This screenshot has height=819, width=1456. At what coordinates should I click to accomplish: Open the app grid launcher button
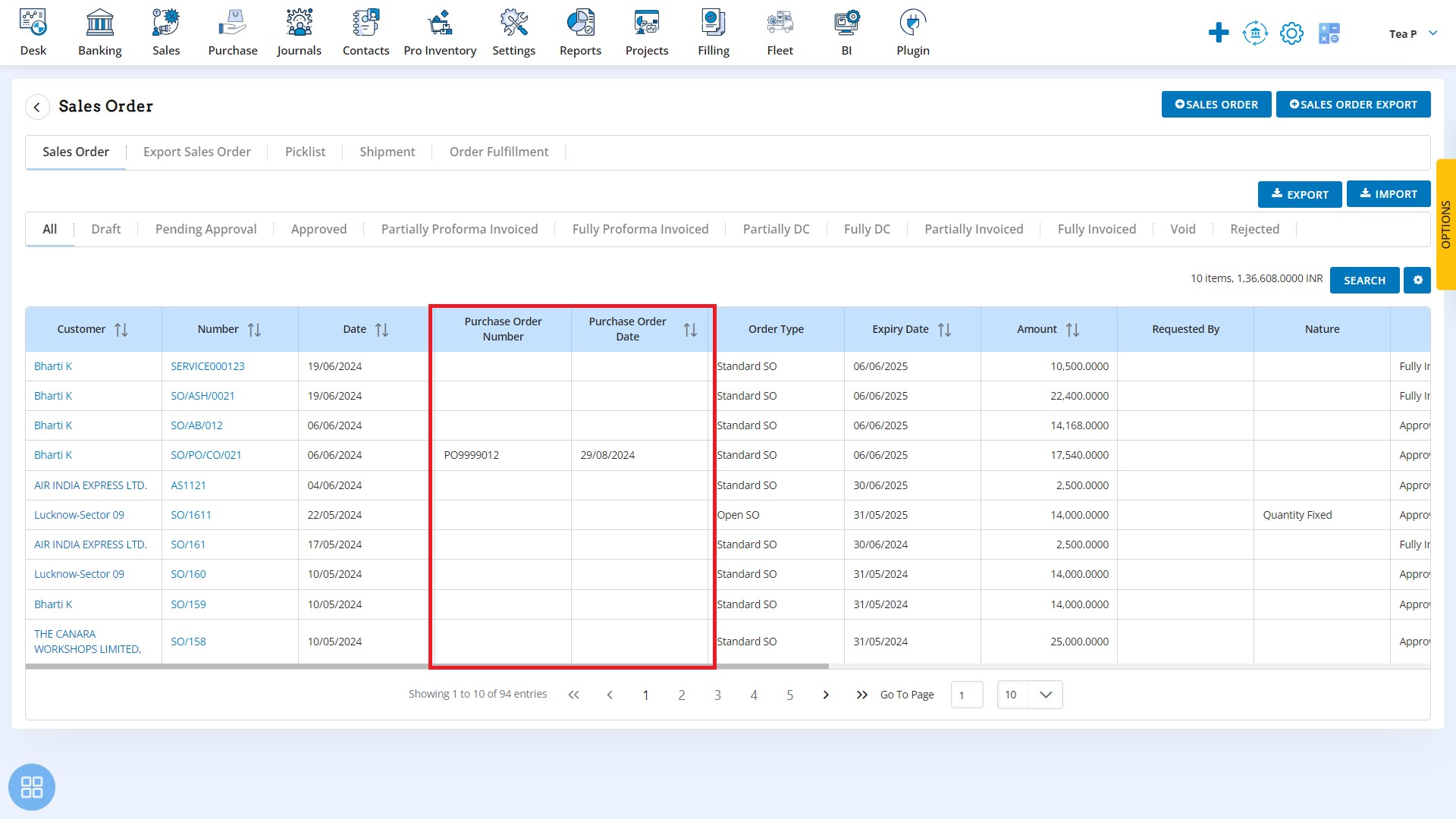[x=32, y=786]
